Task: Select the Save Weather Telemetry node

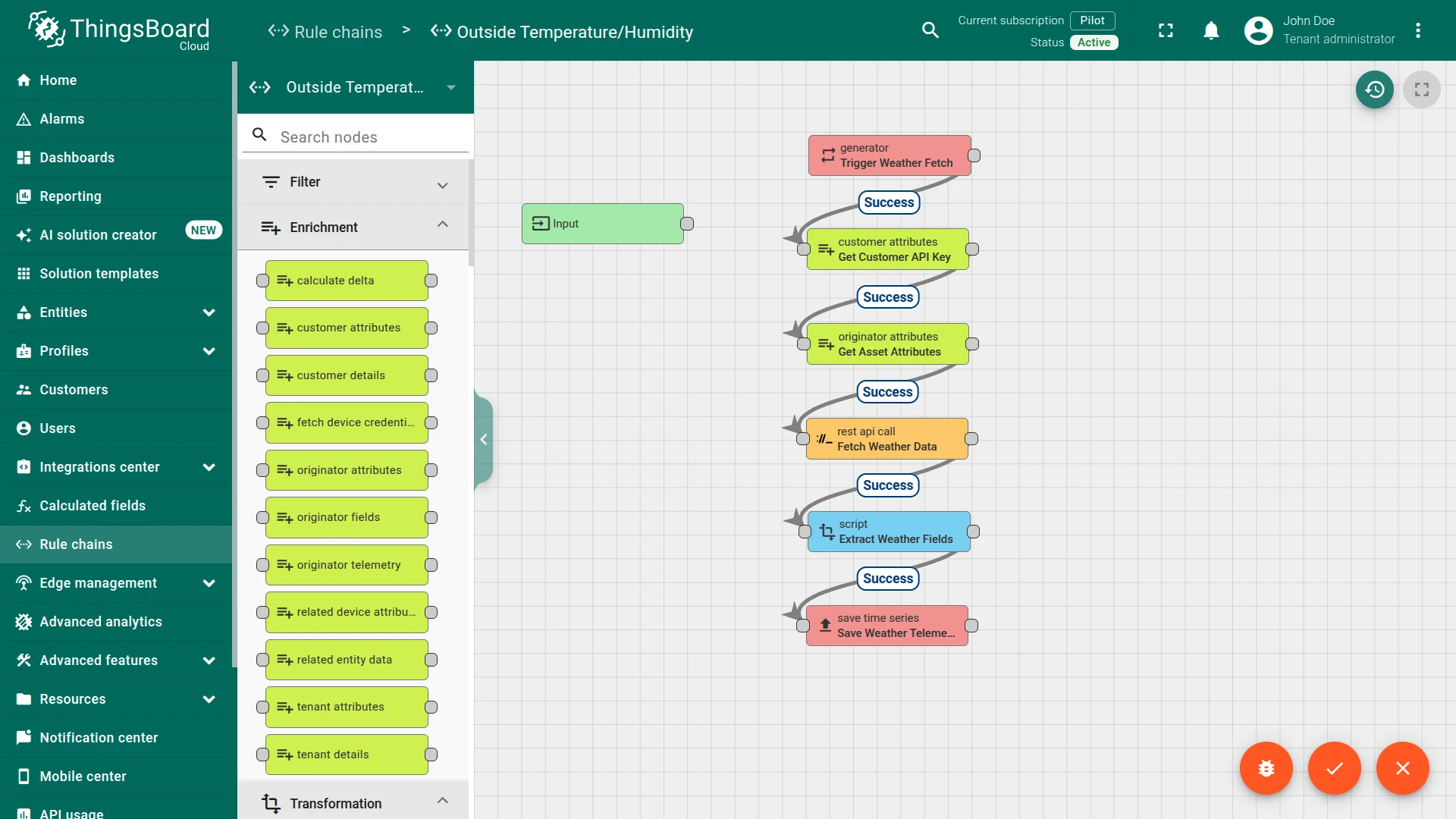Action: pos(887,626)
